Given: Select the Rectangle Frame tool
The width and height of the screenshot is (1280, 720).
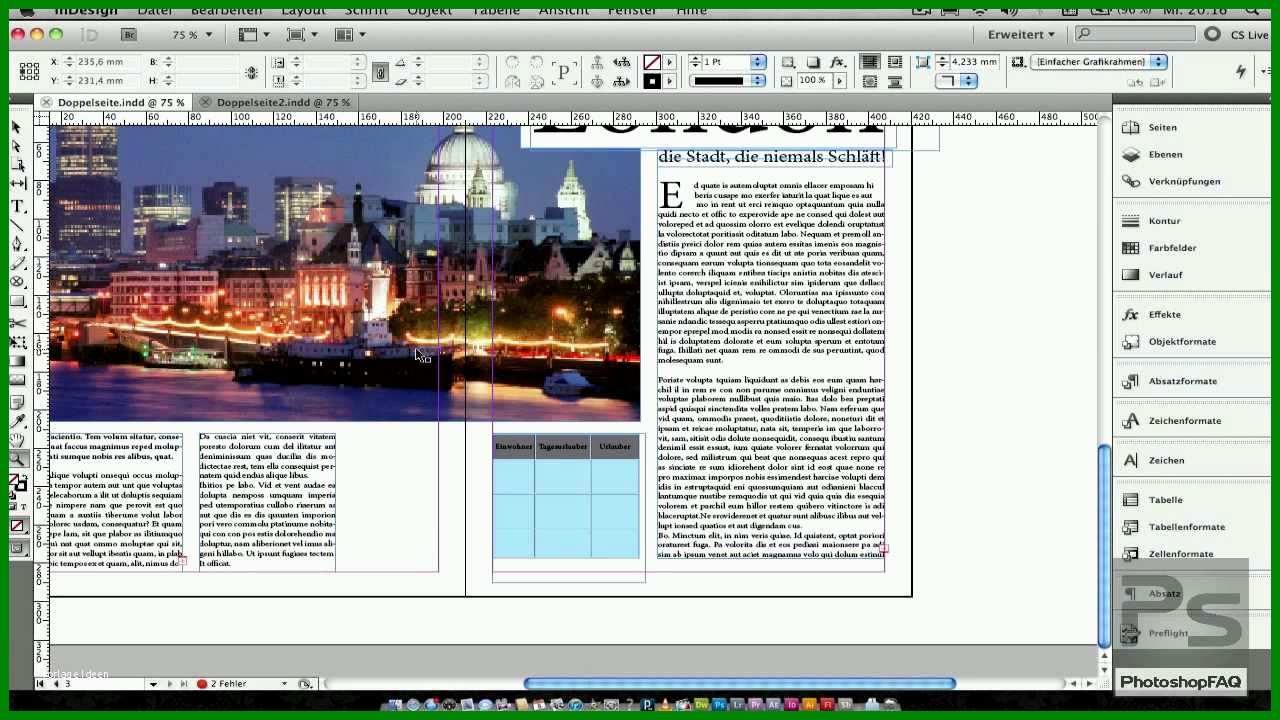Looking at the screenshot, I should 18,282.
